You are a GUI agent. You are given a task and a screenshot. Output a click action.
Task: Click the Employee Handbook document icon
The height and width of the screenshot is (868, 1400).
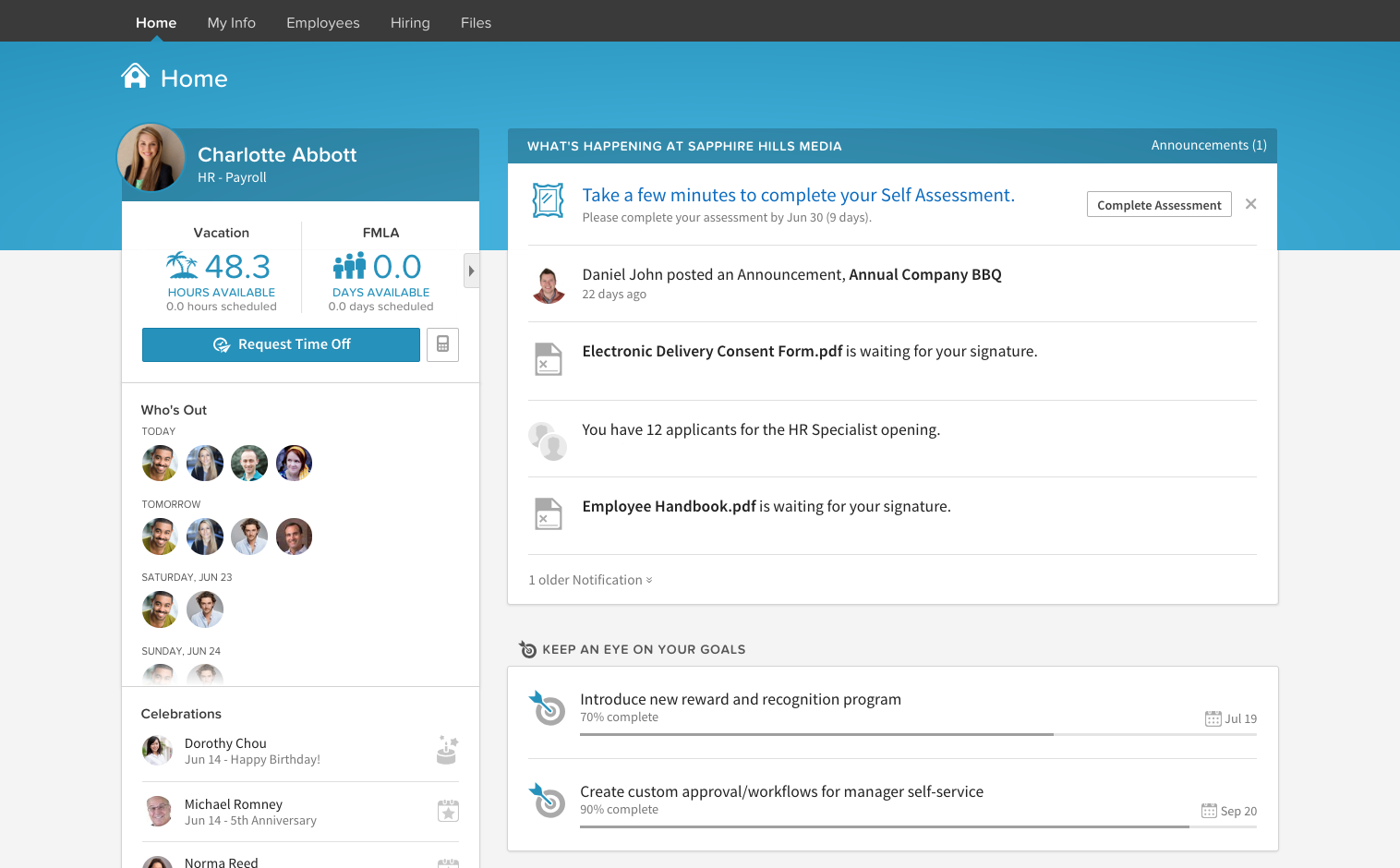549,514
